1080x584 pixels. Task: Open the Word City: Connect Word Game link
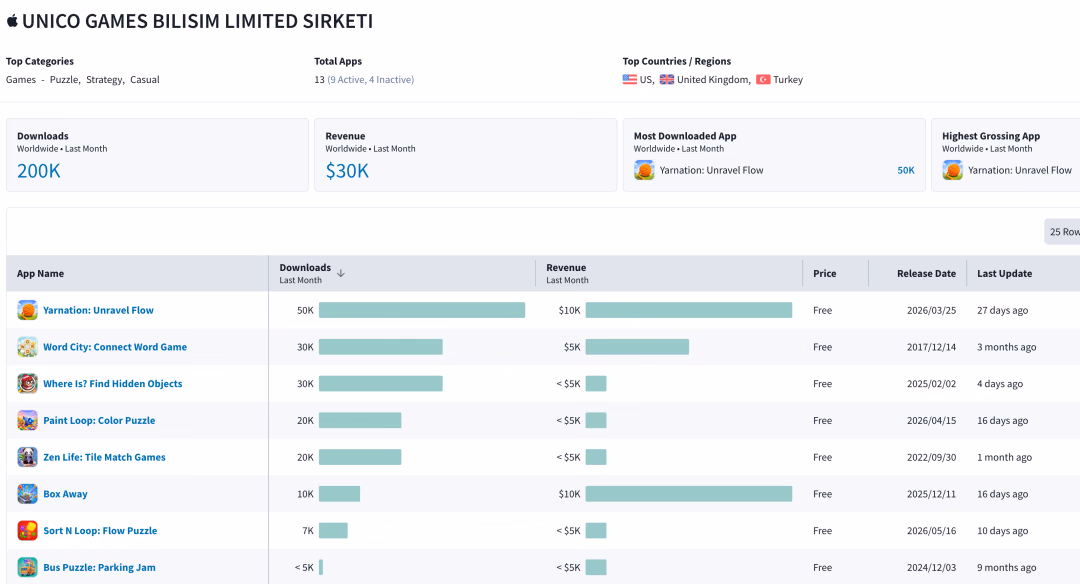click(x=115, y=347)
